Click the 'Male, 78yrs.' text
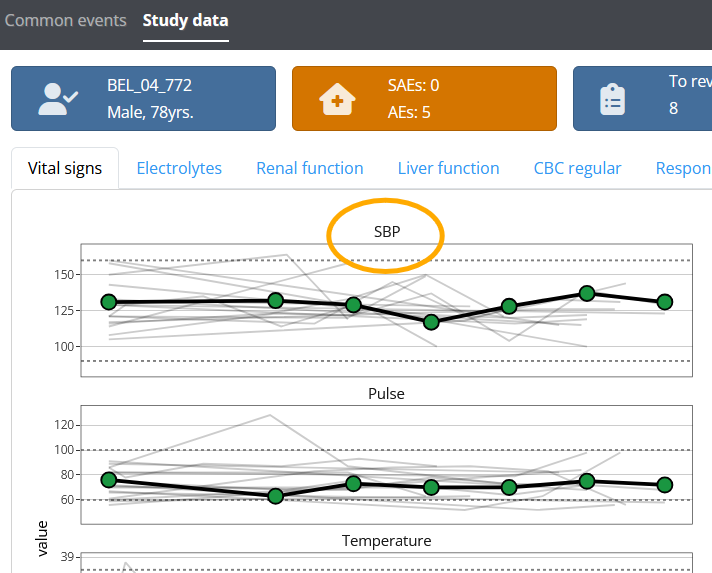Image resolution: width=712 pixels, height=573 pixels. coord(150,112)
